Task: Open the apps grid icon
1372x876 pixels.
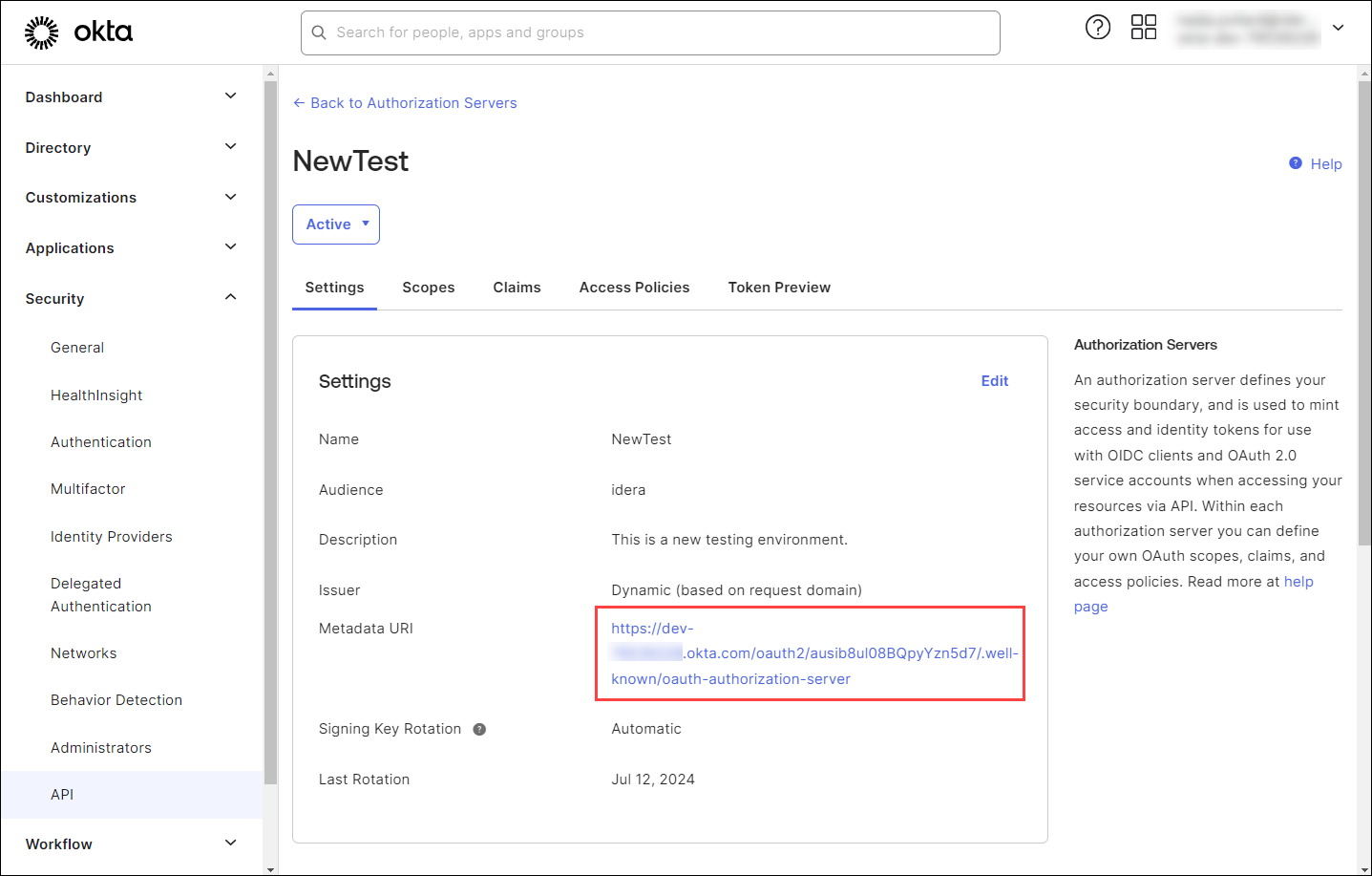Action: (1144, 27)
